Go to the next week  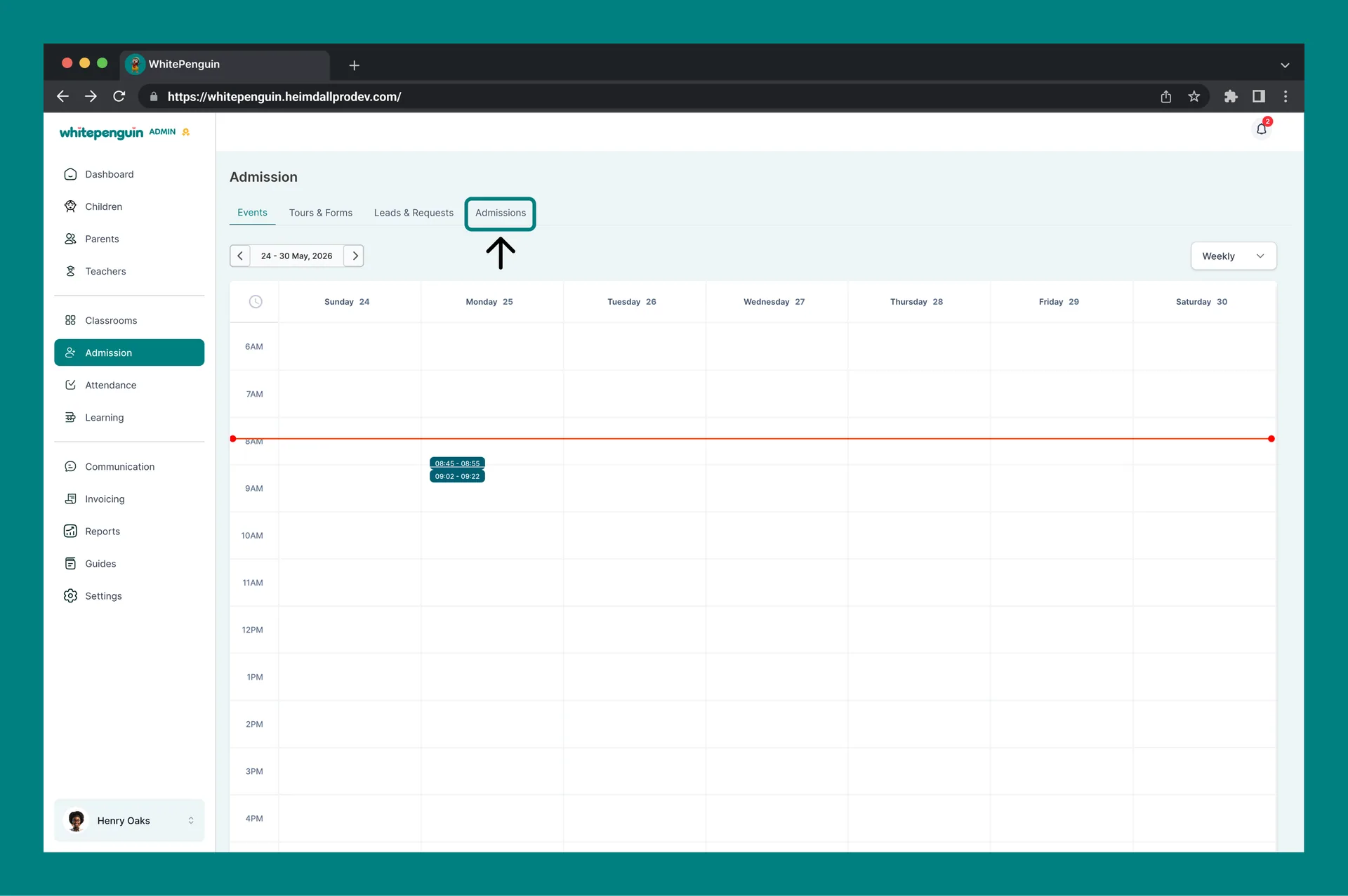pyautogui.click(x=355, y=256)
